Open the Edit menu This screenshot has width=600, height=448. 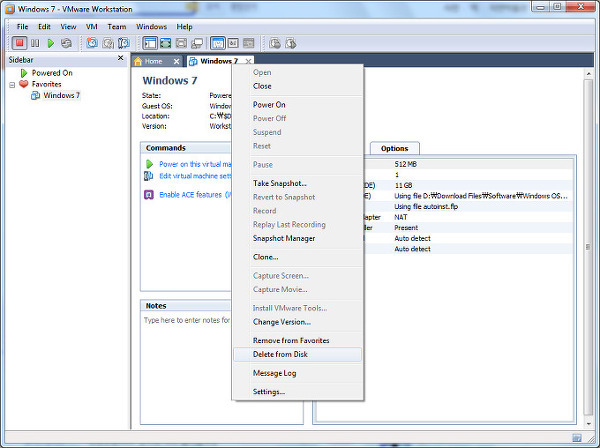[x=44, y=27]
